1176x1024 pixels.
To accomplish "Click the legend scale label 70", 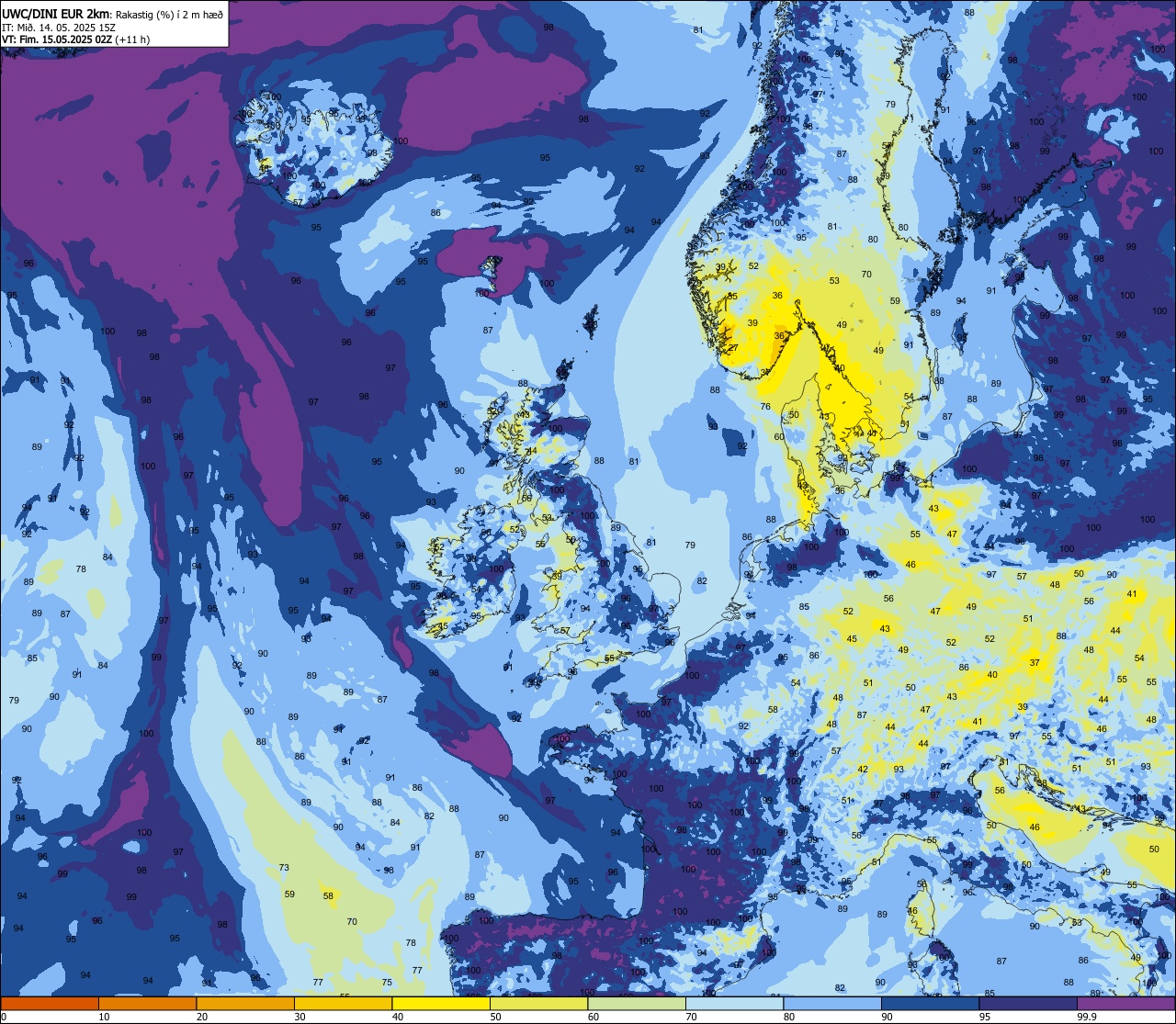I will click(691, 1017).
